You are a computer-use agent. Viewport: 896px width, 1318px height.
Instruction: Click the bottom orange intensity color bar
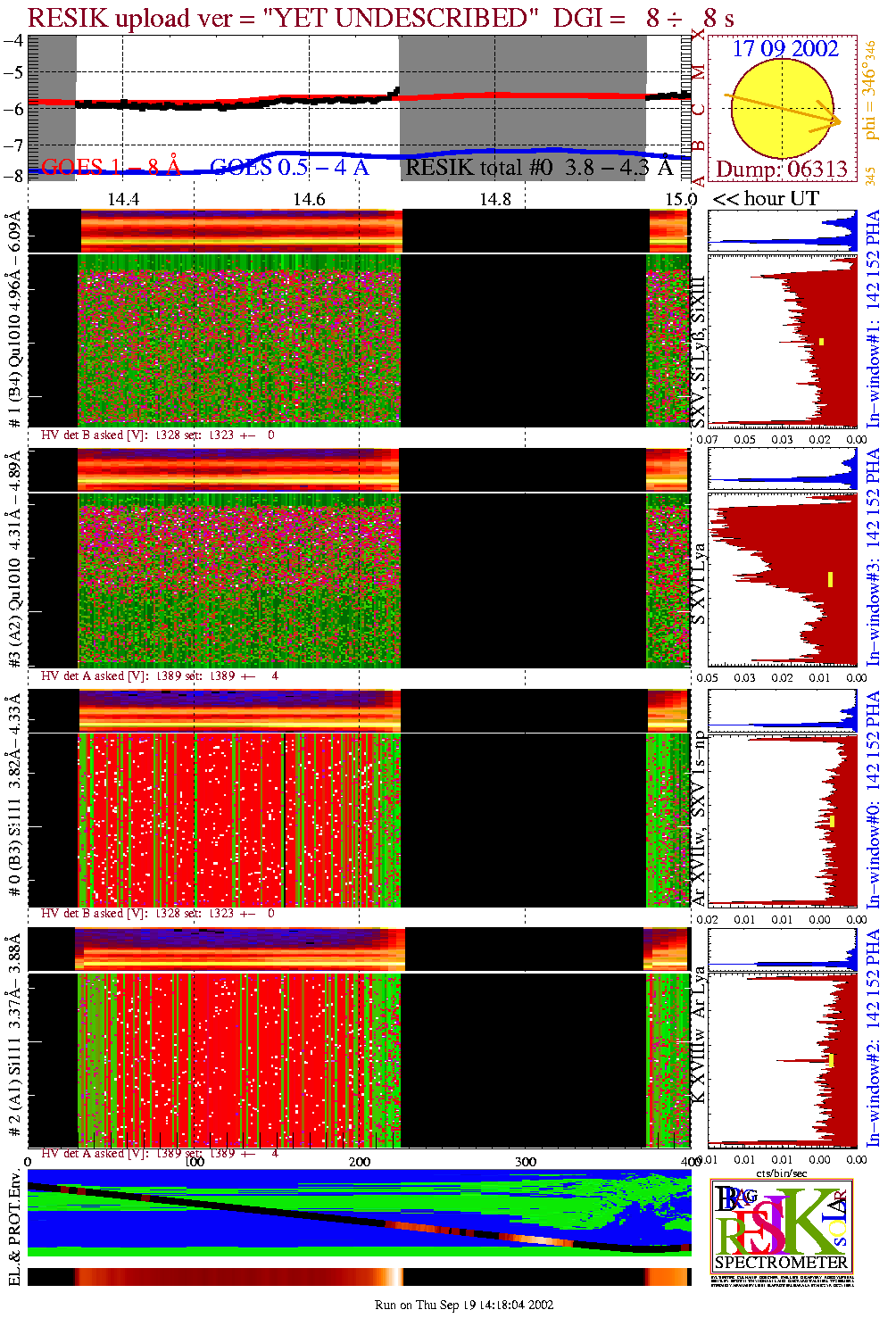359,1277
